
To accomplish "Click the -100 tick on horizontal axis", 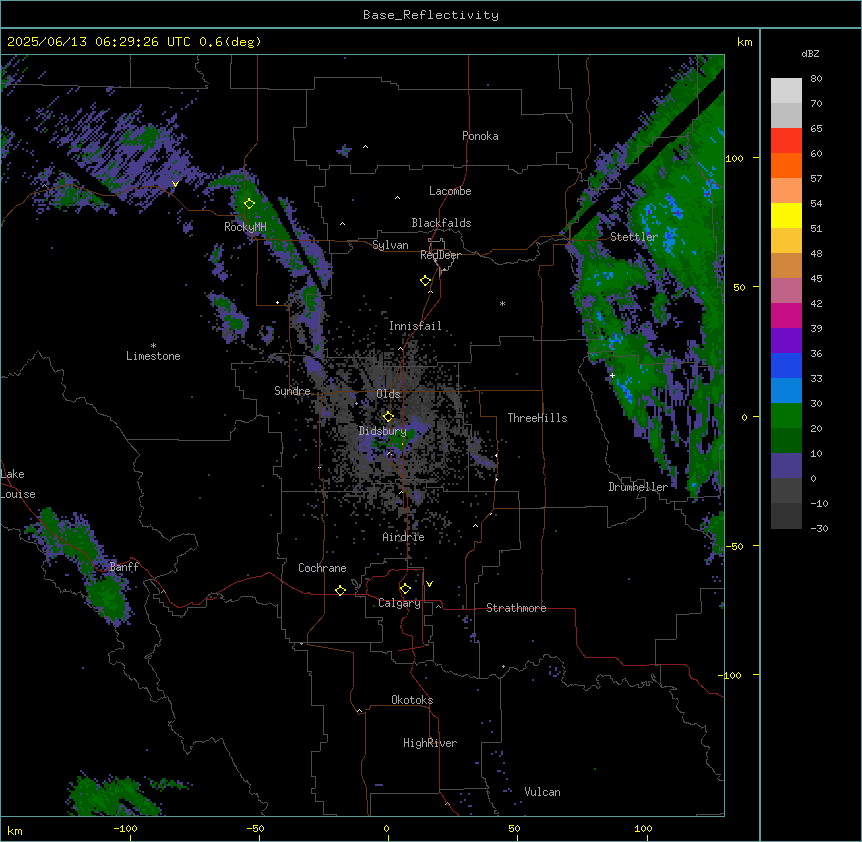I will coord(125,828).
